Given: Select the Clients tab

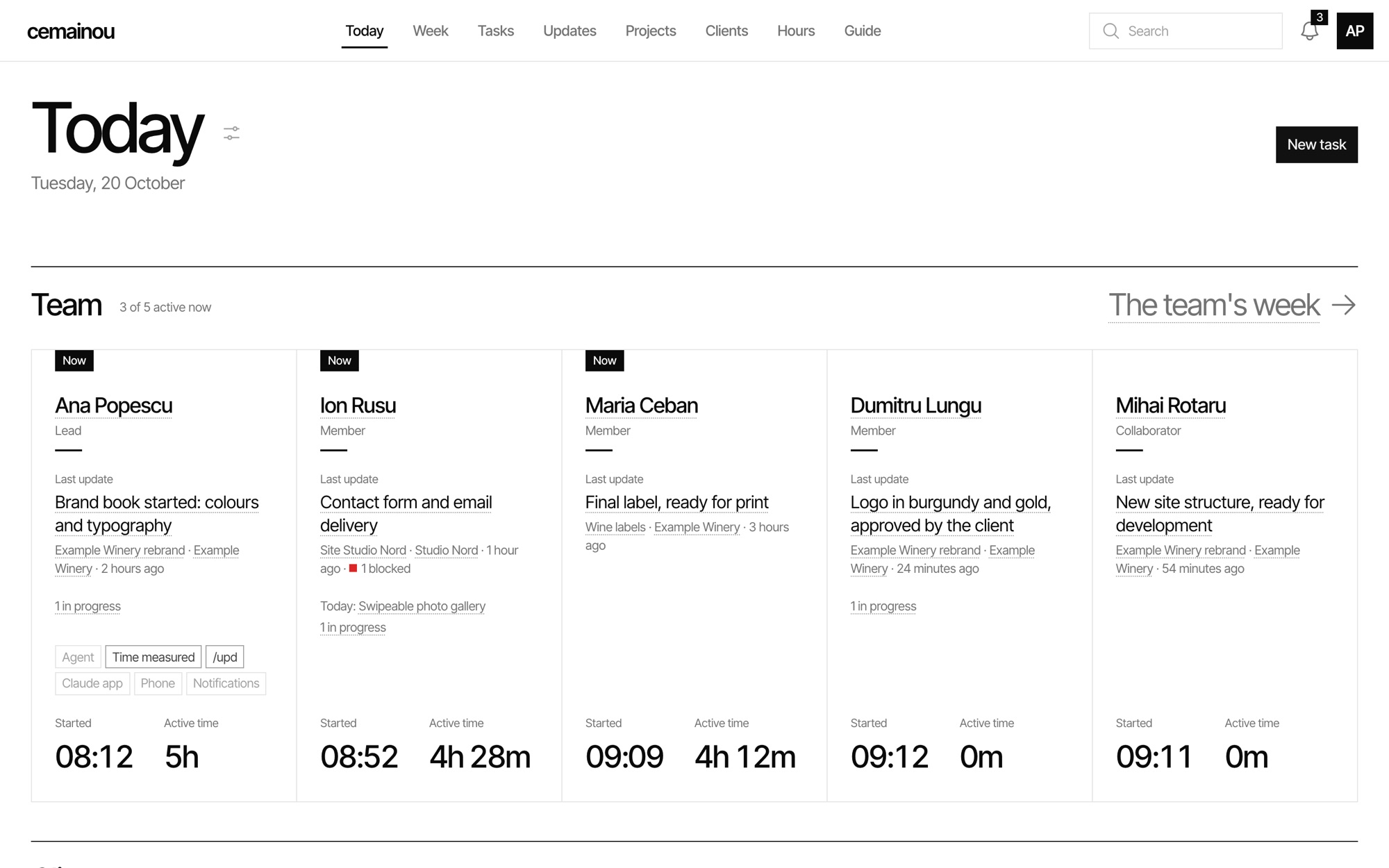Looking at the screenshot, I should (x=726, y=31).
